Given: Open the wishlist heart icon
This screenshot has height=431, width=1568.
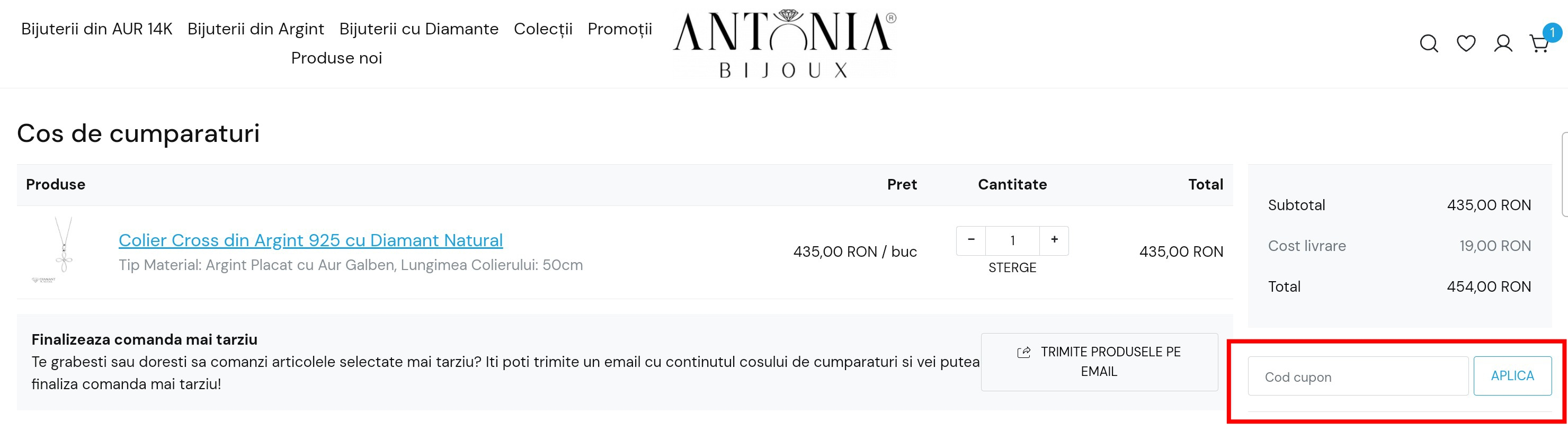Looking at the screenshot, I should [1466, 43].
